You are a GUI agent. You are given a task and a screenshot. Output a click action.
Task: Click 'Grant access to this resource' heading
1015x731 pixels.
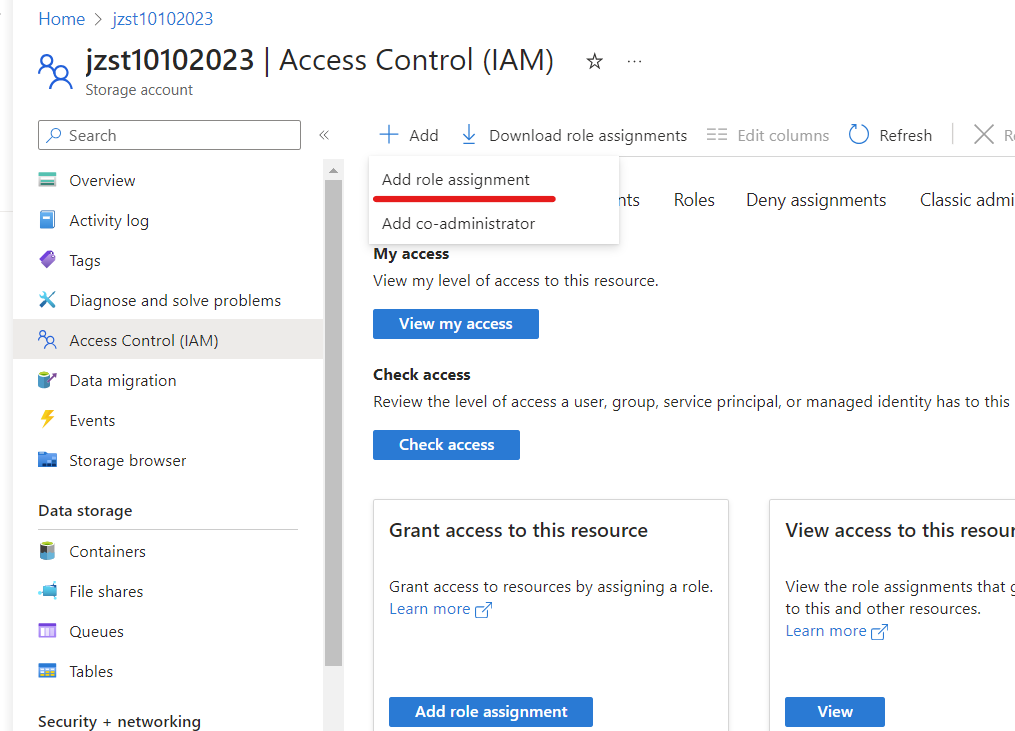518,530
